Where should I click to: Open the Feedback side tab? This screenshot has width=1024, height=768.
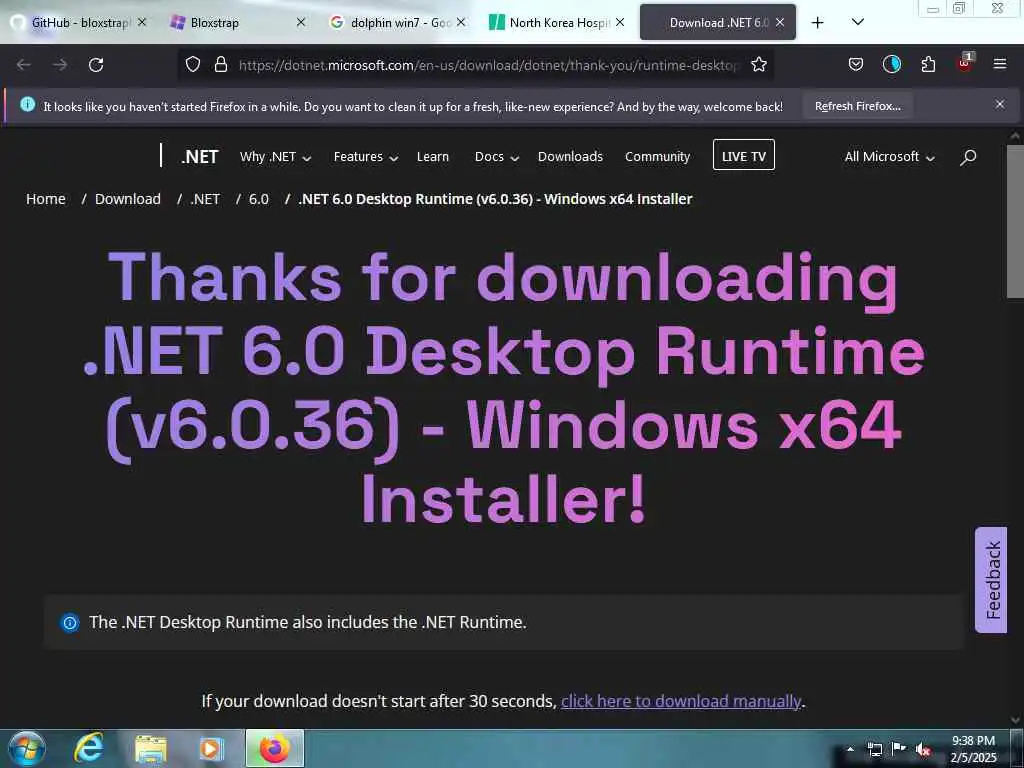click(991, 580)
